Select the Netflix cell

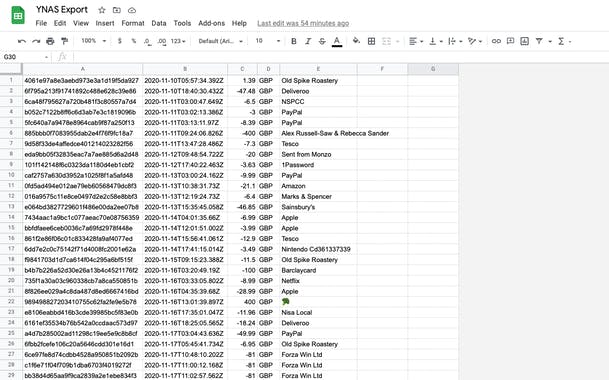click(318, 281)
